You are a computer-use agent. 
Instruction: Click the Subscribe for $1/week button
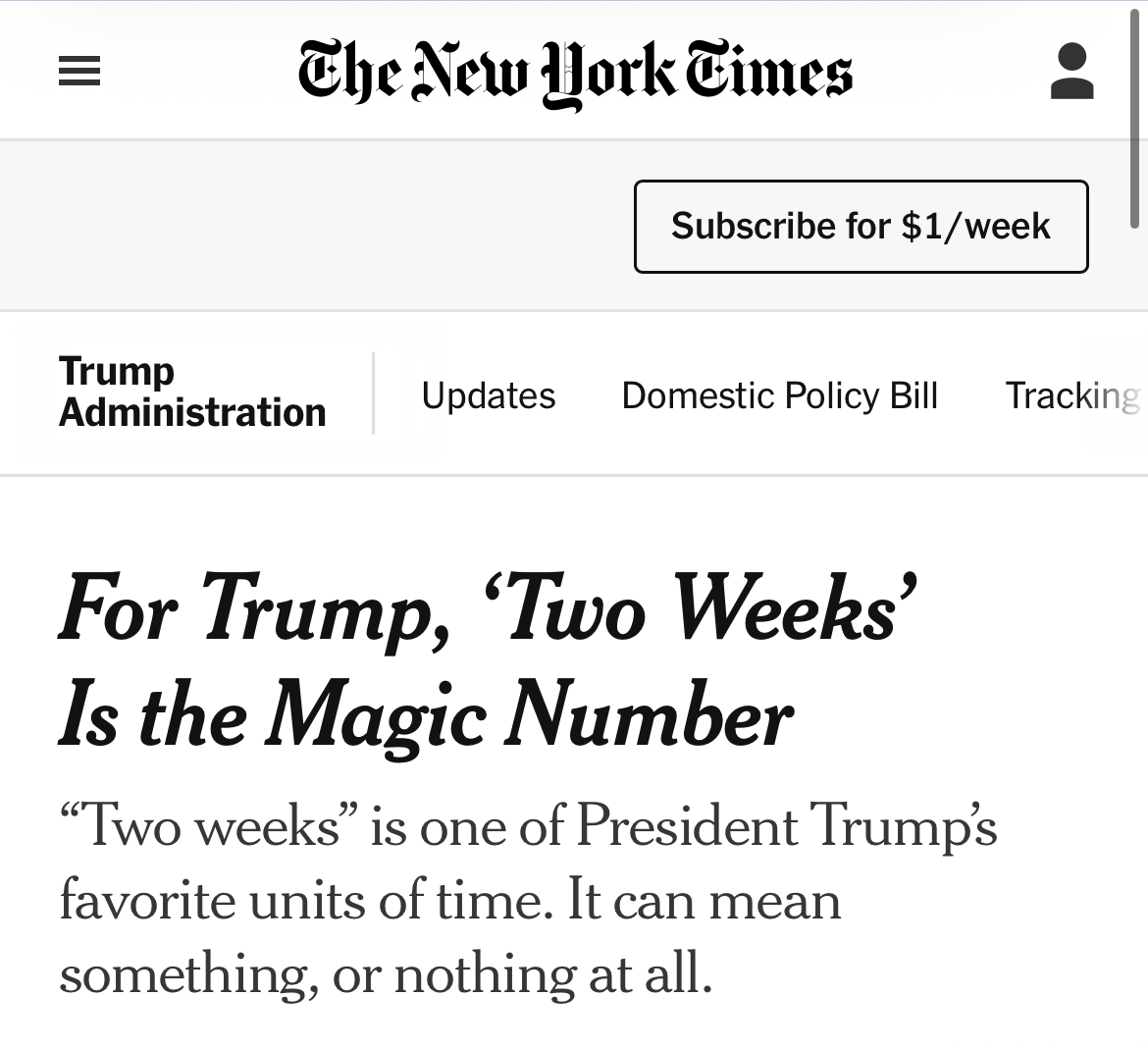(x=861, y=227)
